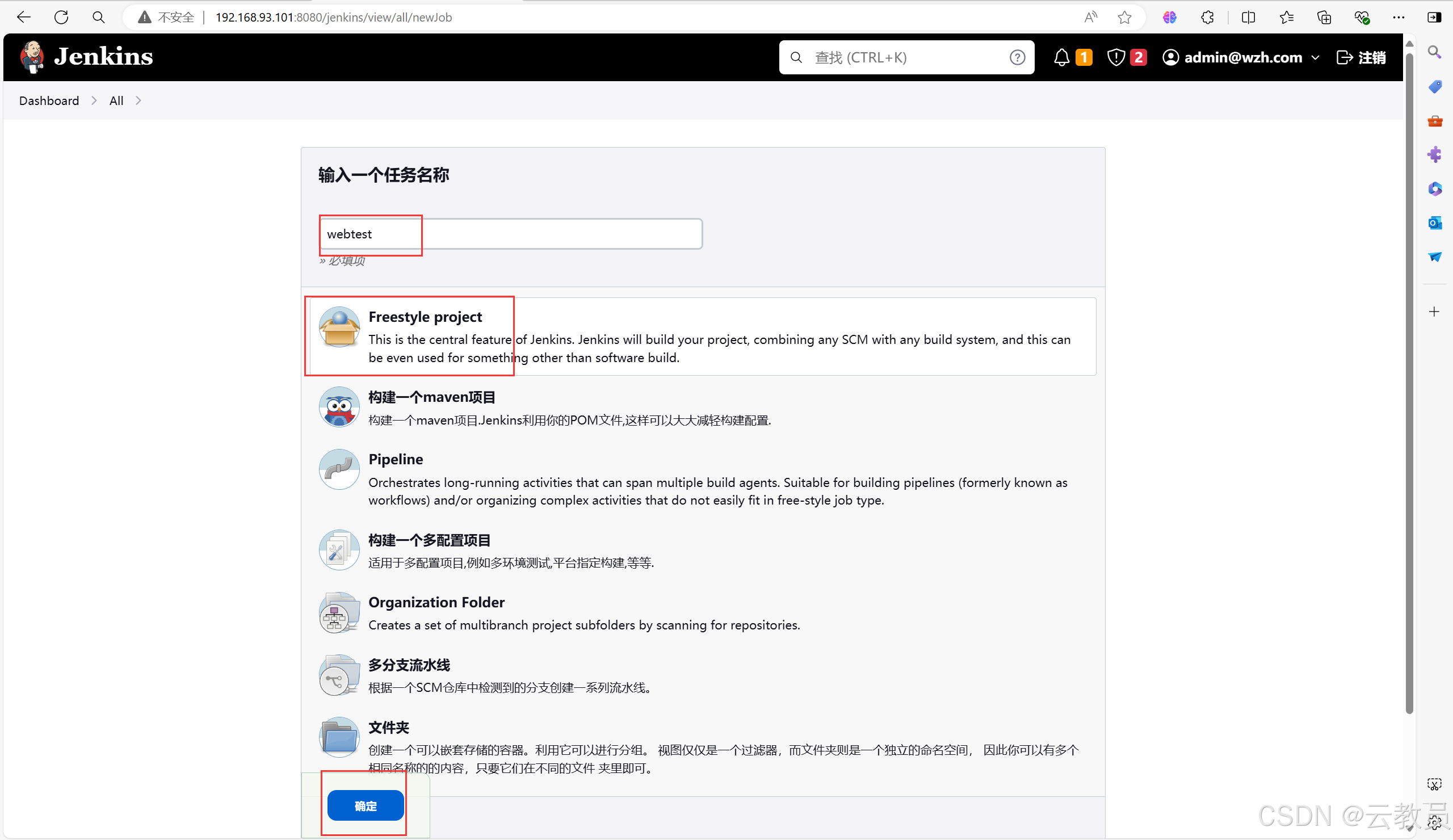Expand the All breadcrumb chevron
This screenshot has height=840, width=1453.
click(x=138, y=100)
